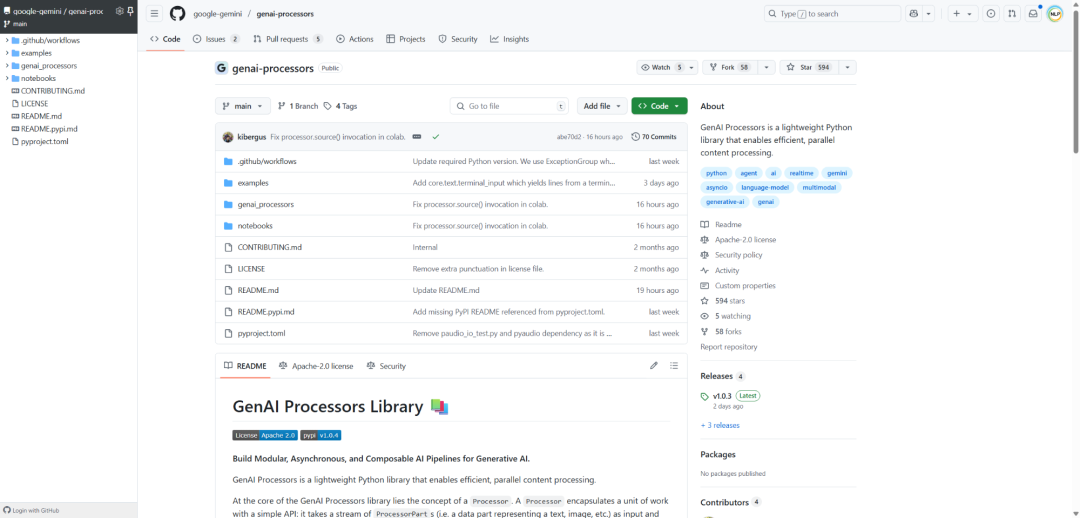This screenshot has width=1080, height=518.
Task: Edit README with the pencil icon
Action: tap(654, 366)
